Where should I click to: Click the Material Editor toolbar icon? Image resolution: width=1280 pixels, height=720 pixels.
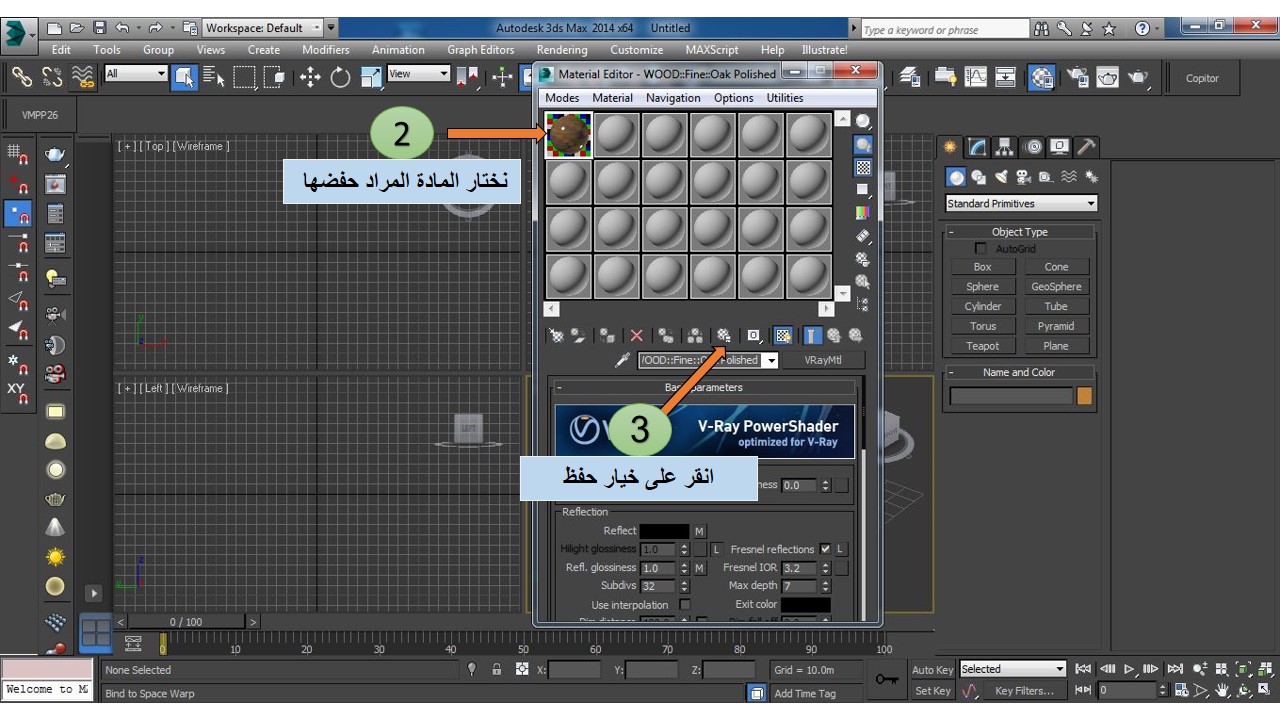[1041, 77]
